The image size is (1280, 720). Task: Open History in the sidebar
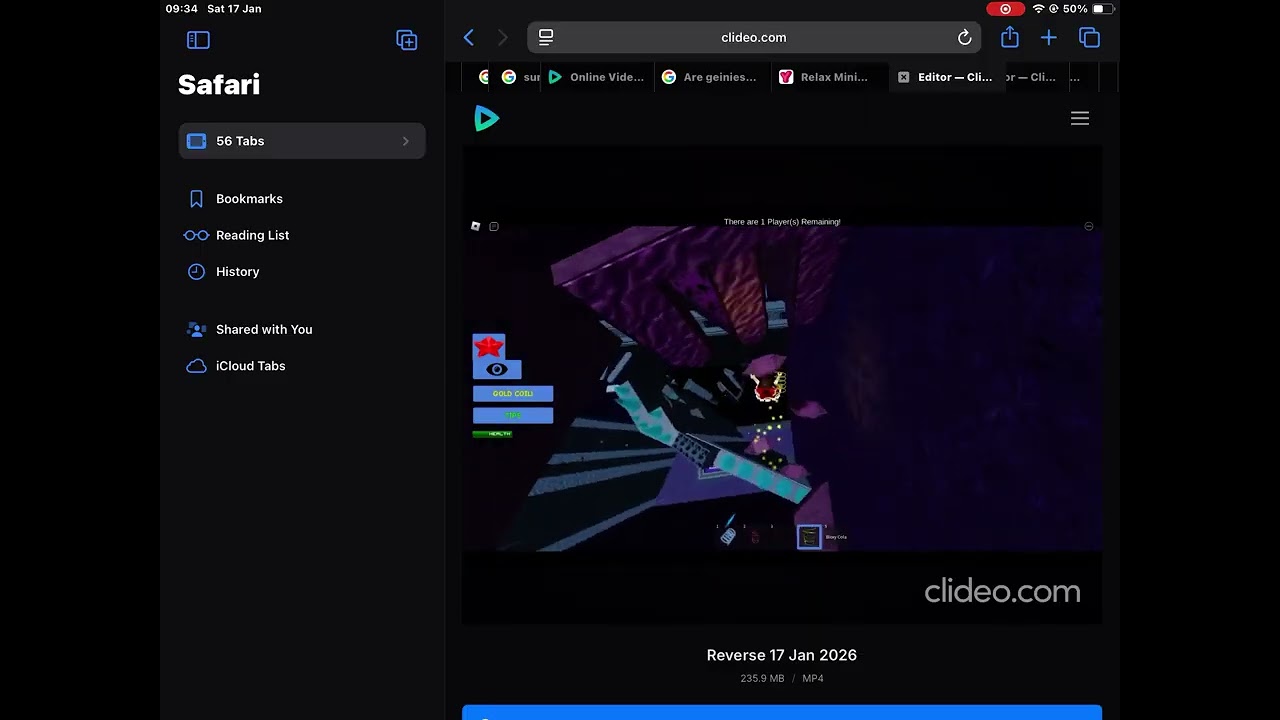click(237, 272)
